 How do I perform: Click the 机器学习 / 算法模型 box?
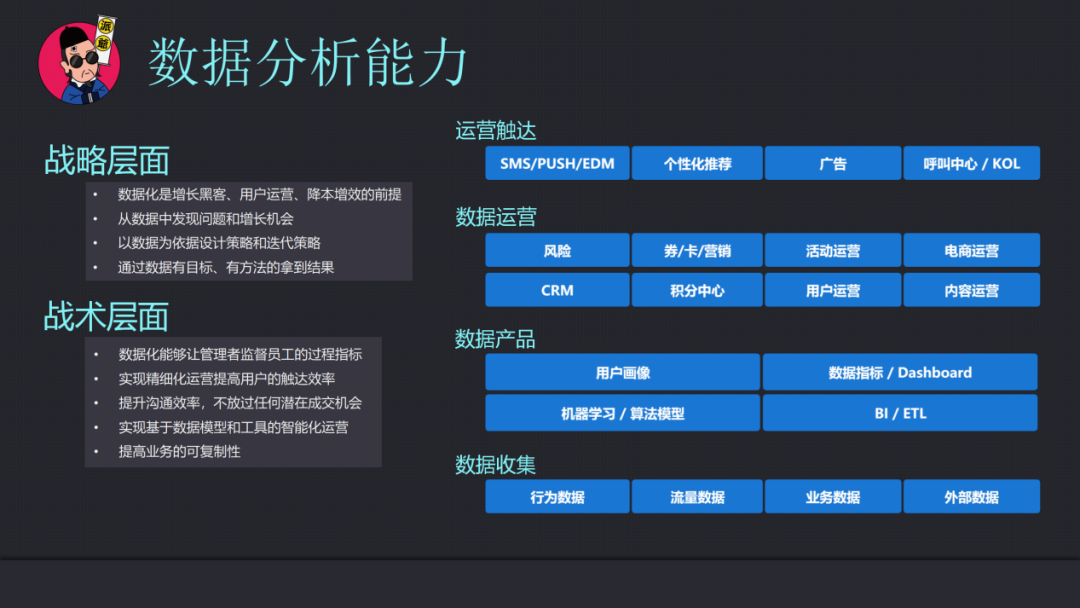click(623, 412)
